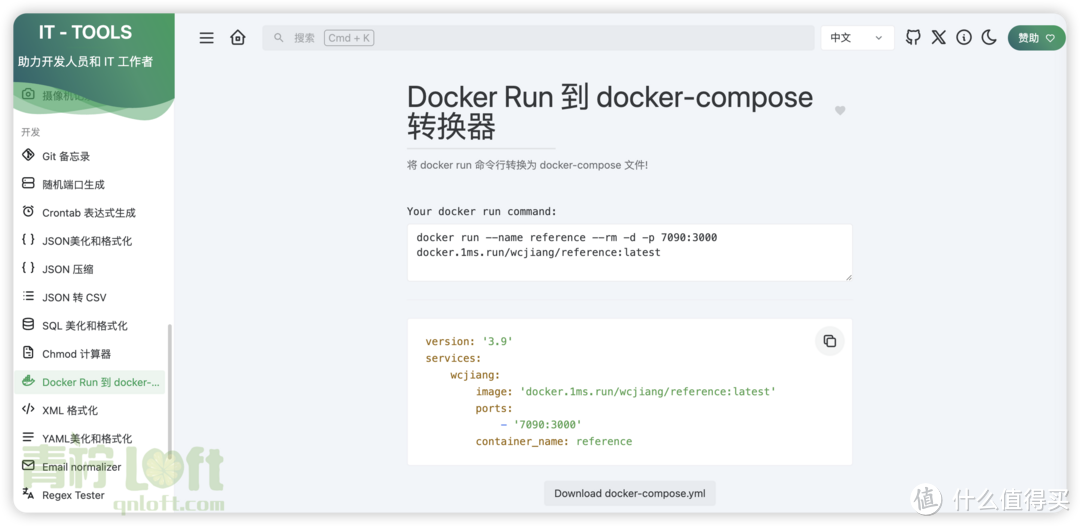Open JSON 转 CSV tool
1080x526 pixels.
coord(74,297)
